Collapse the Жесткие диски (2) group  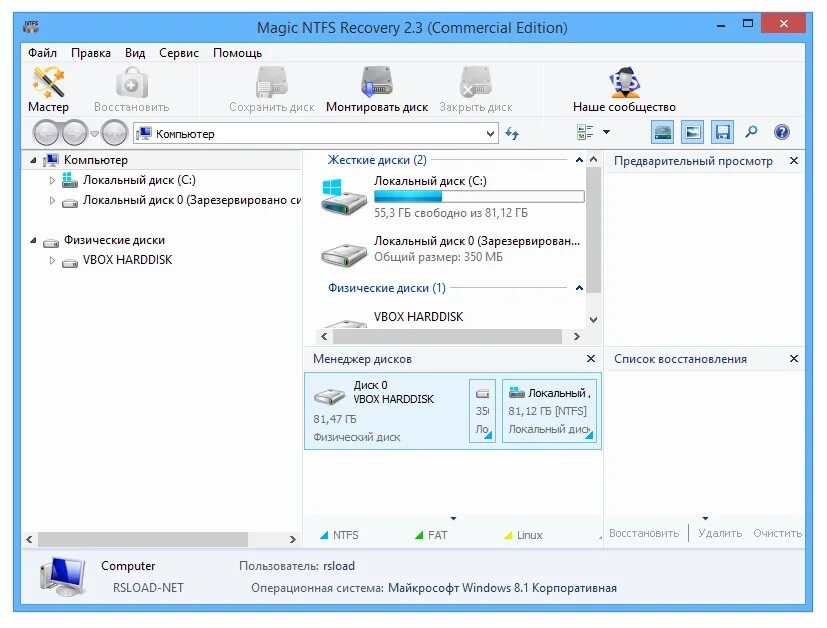pos(579,160)
